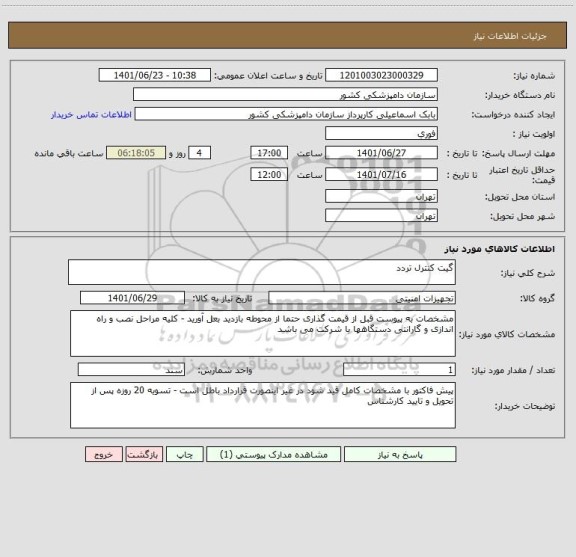This screenshot has width=576, height=557.
Task: Click the مهلت ارسال پاسخ label
Action: [518, 153]
